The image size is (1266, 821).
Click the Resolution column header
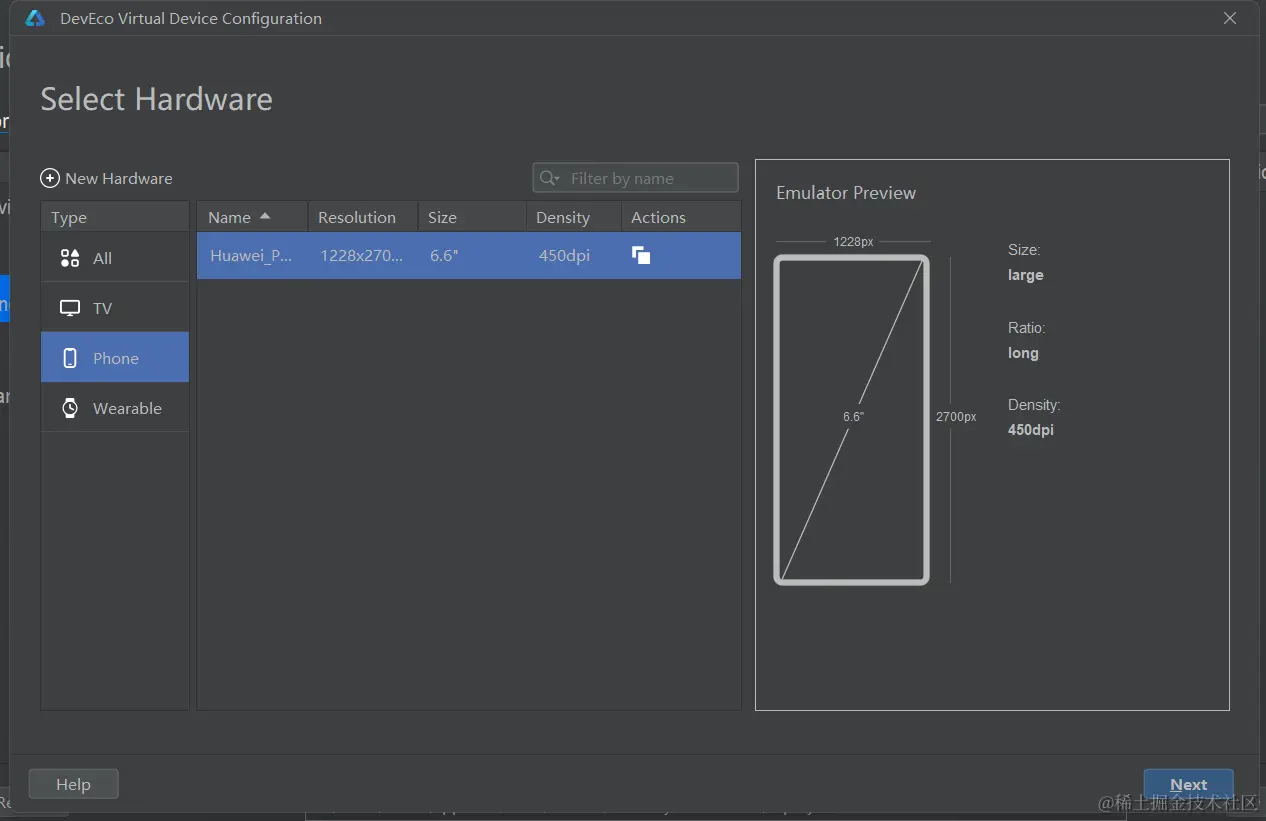pyautogui.click(x=363, y=217)
